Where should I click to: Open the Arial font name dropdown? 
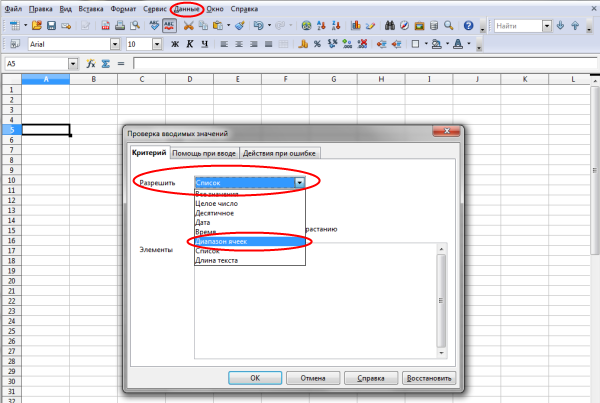[115, 44]
